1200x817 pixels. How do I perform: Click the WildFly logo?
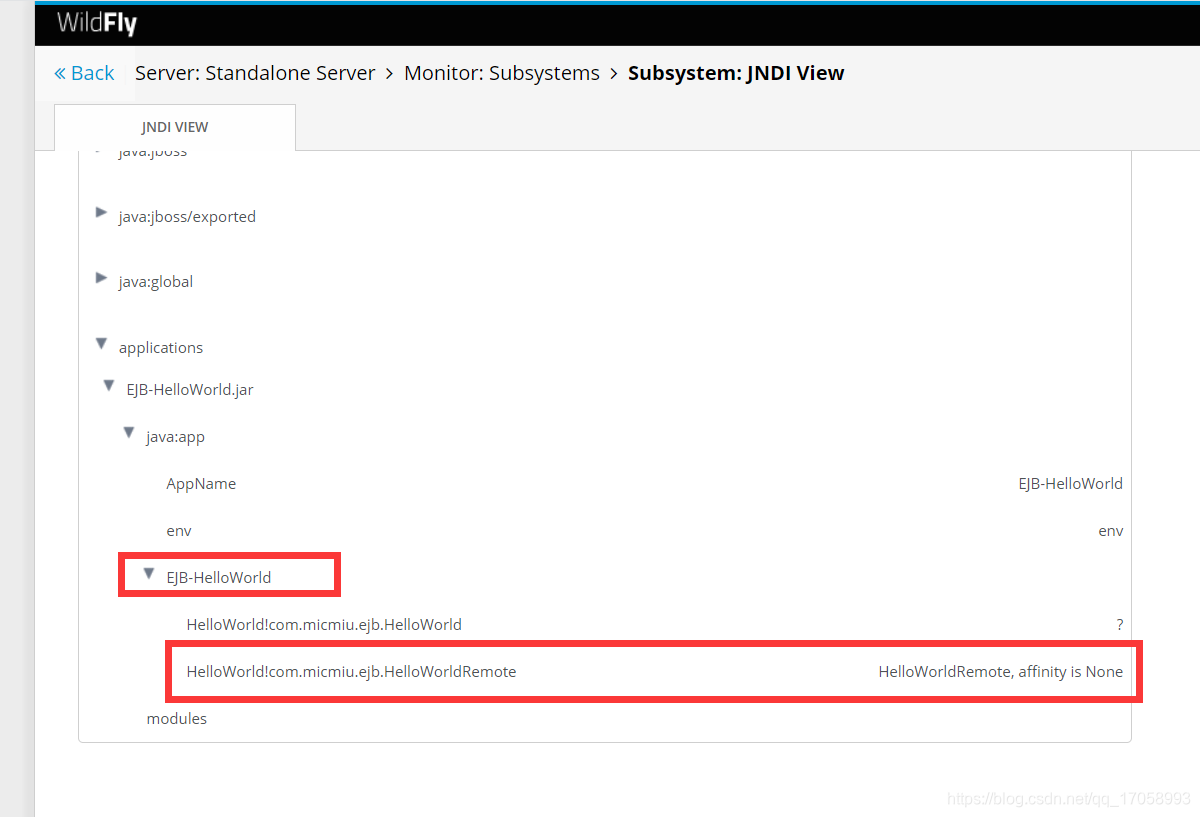pyautogui.click(x=97, y=22)
